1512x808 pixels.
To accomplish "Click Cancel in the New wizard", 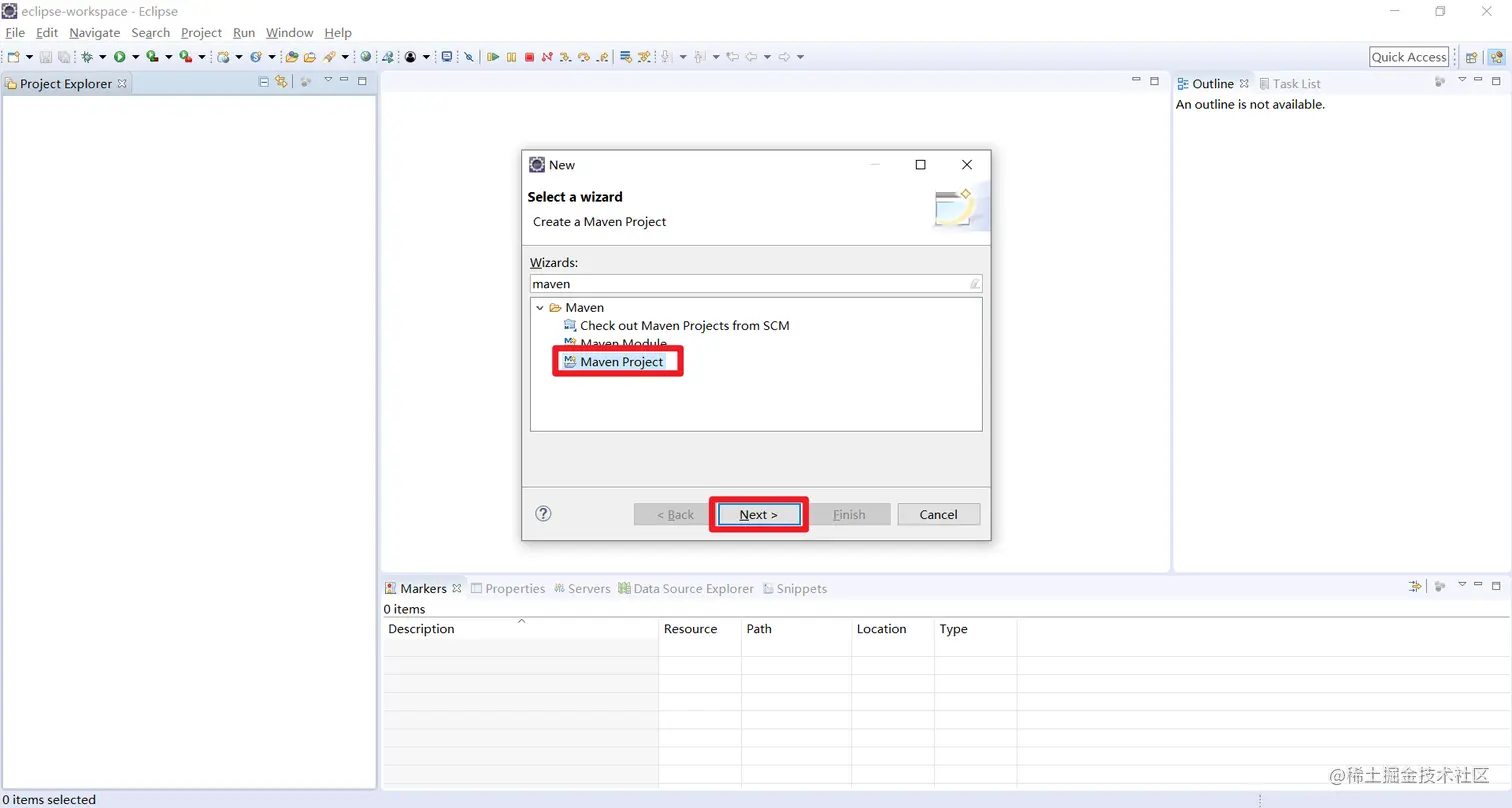I will (x=938, y=514).
